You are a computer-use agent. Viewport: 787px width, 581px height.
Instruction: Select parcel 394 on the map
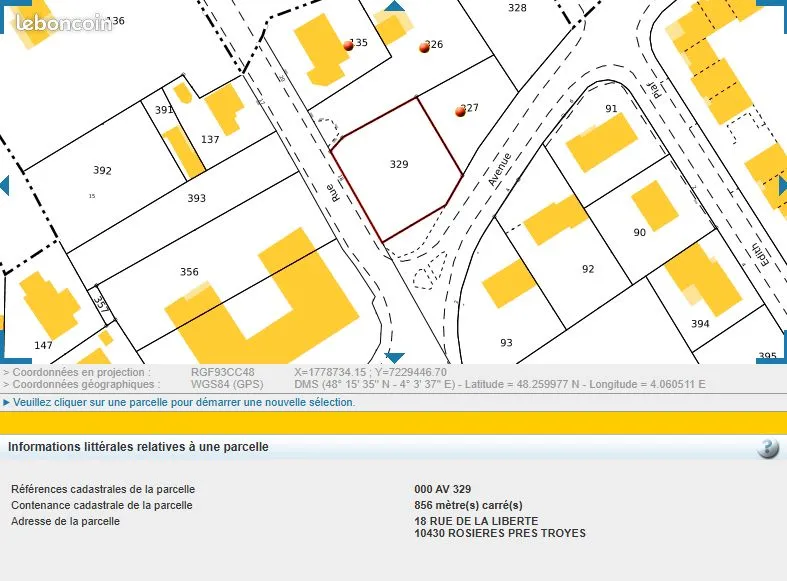pos(700,324)
